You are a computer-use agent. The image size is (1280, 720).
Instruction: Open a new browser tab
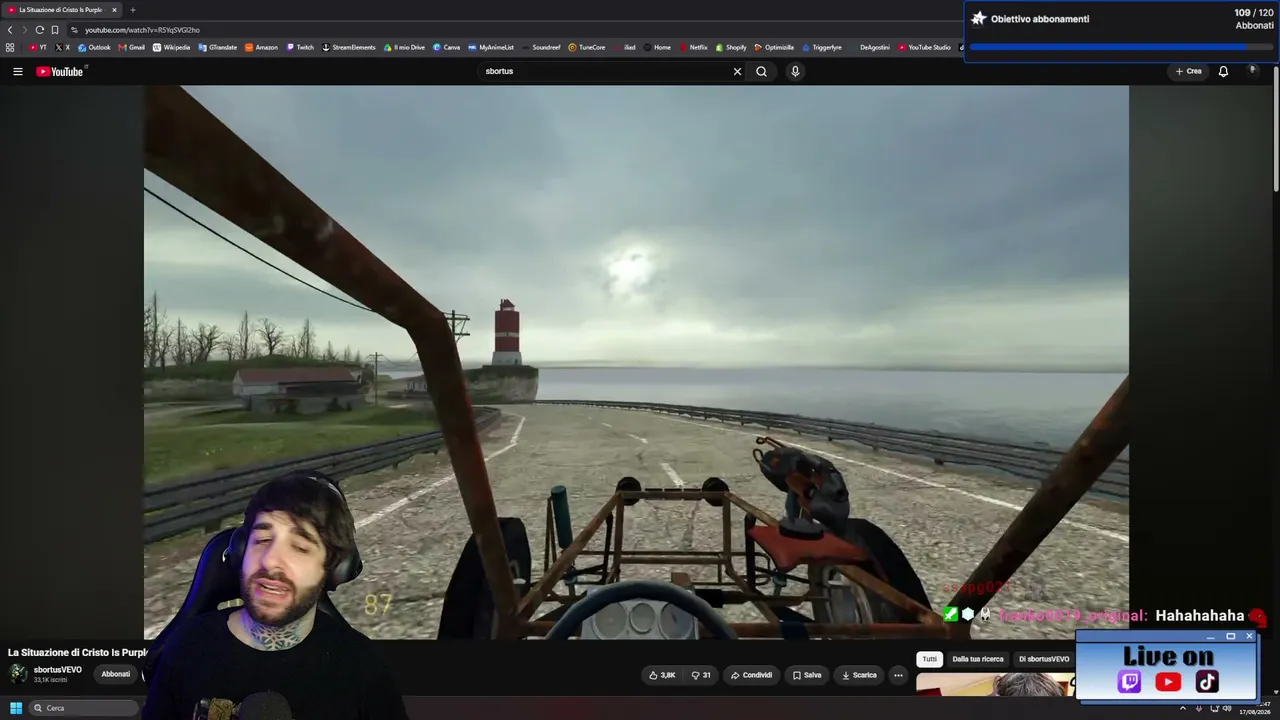pyautogui.click(x=132, y=10)
